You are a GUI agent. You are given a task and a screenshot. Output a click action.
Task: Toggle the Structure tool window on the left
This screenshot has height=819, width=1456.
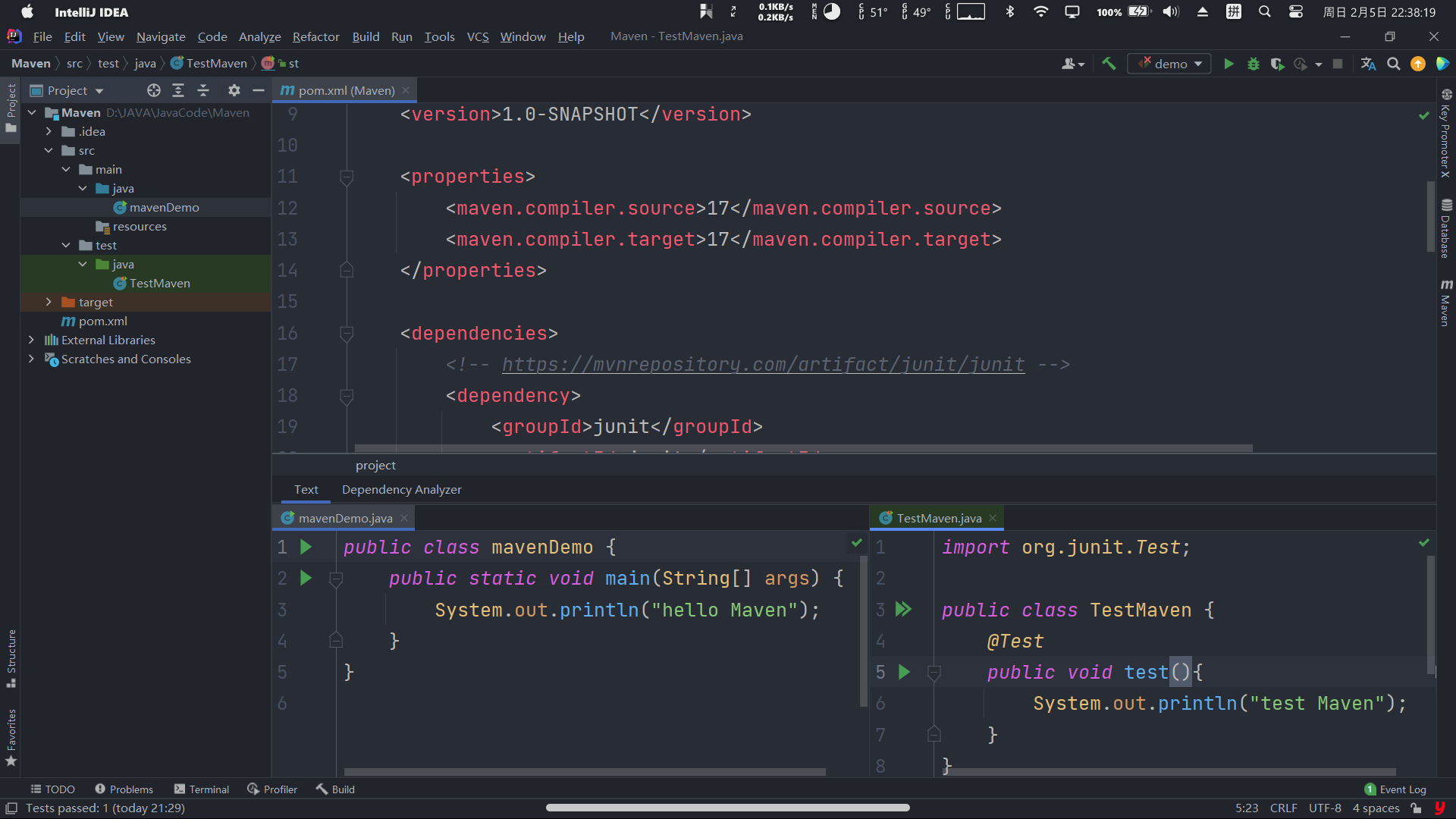pos(11,657)
